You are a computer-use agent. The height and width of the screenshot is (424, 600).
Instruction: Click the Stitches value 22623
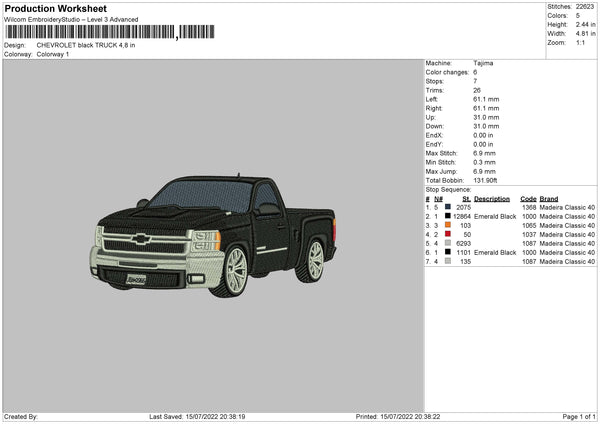585,7
